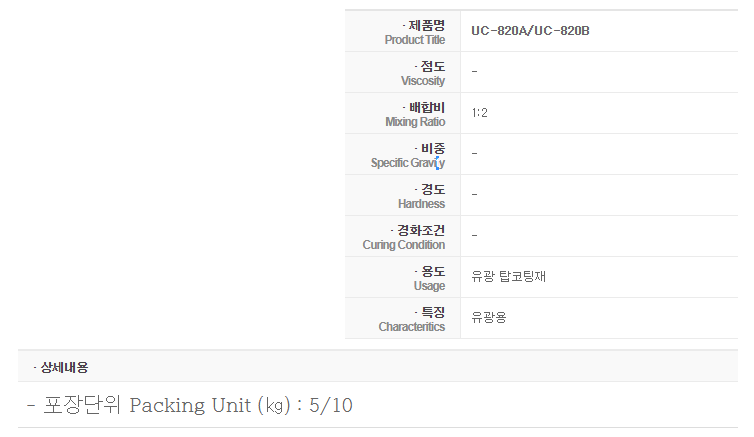The height and width of the screenshot is (437, 754).
Task: Click the 유광 탑코팅재 usage value
Action: point(509,277)
